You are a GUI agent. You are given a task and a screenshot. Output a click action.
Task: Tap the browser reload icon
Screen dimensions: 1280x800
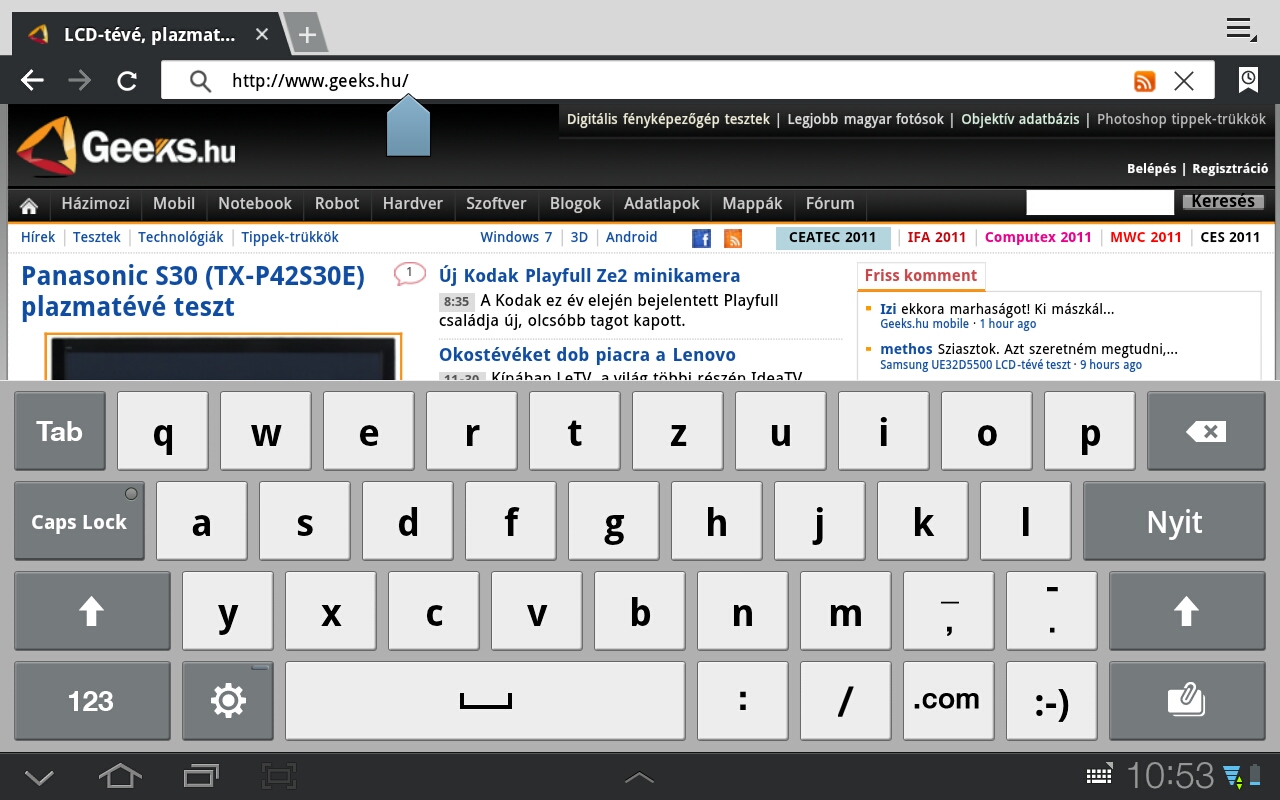(x=127, y=81)
